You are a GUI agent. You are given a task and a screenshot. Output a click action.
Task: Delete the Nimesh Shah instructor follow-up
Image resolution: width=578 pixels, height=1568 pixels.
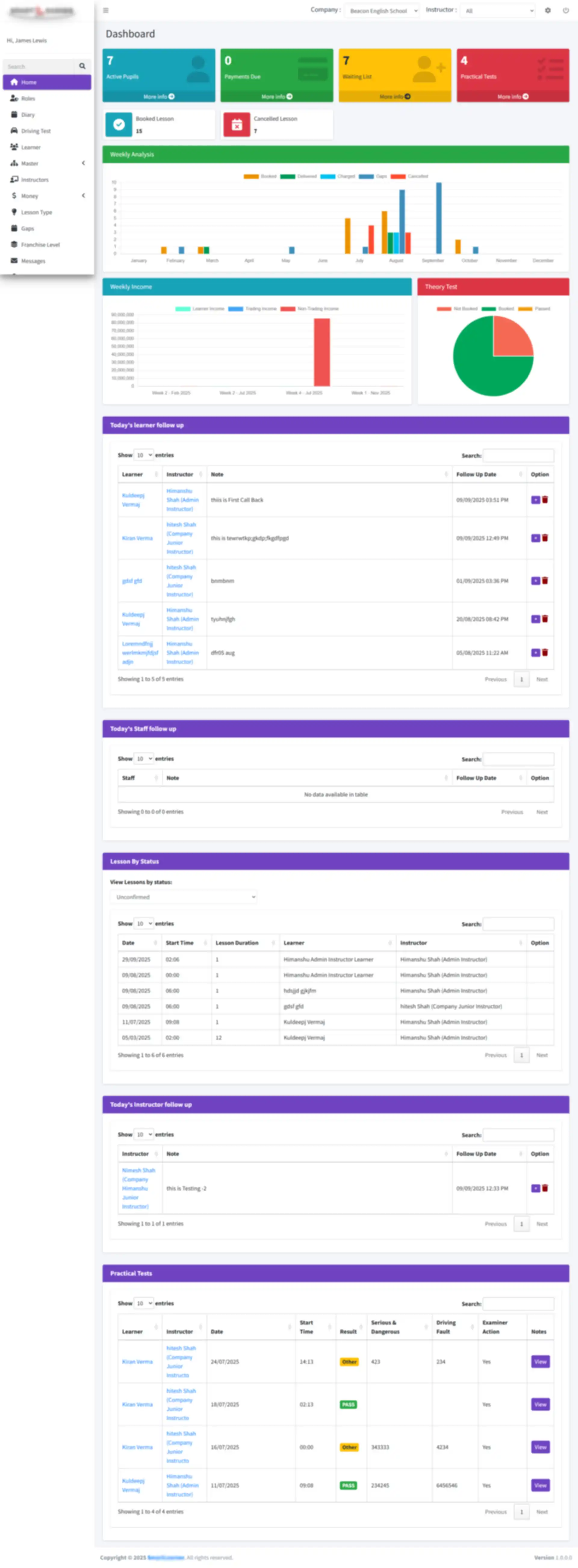(x=545, y=1188)
